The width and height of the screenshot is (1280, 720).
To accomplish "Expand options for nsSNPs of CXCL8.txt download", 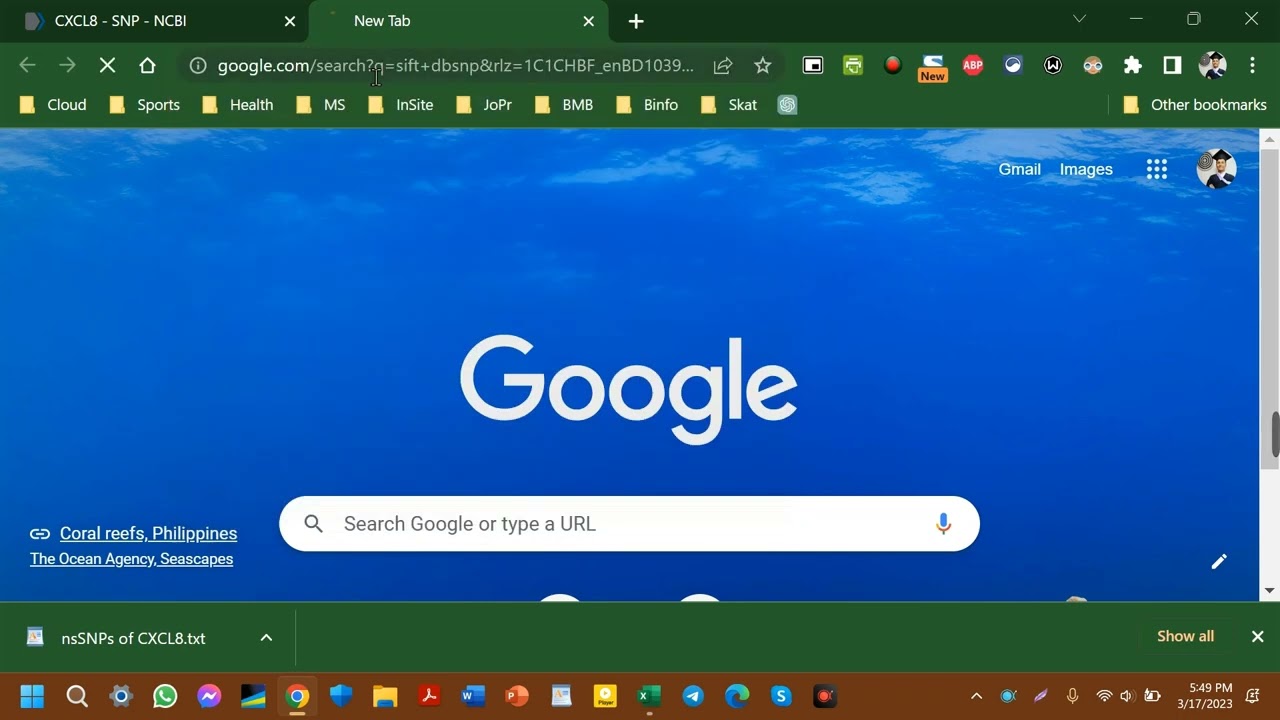I will (x=266, y=638).
